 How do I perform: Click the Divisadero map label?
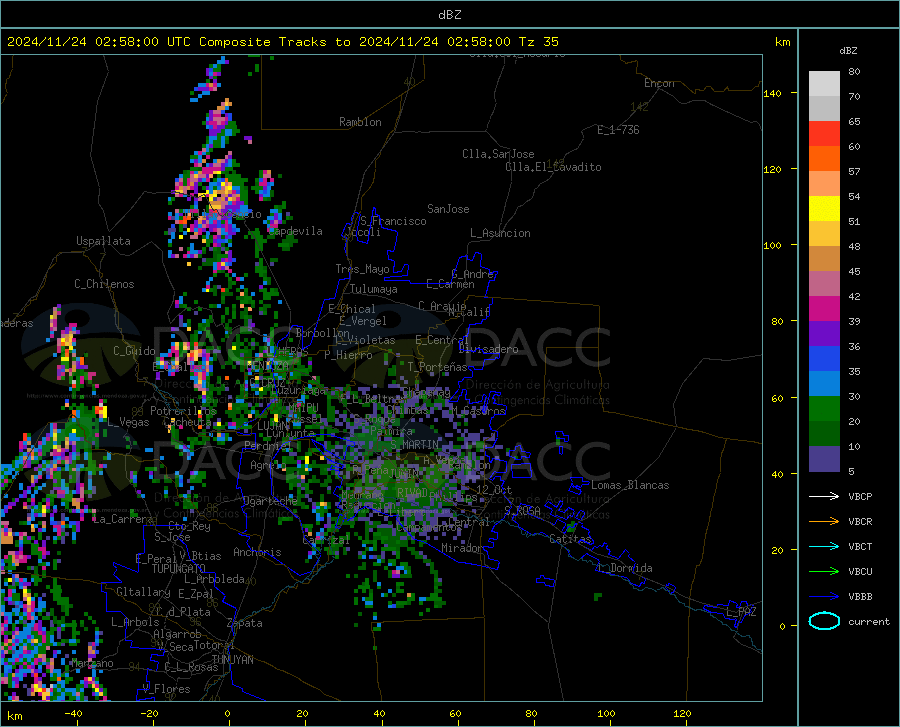pos(488,349)
